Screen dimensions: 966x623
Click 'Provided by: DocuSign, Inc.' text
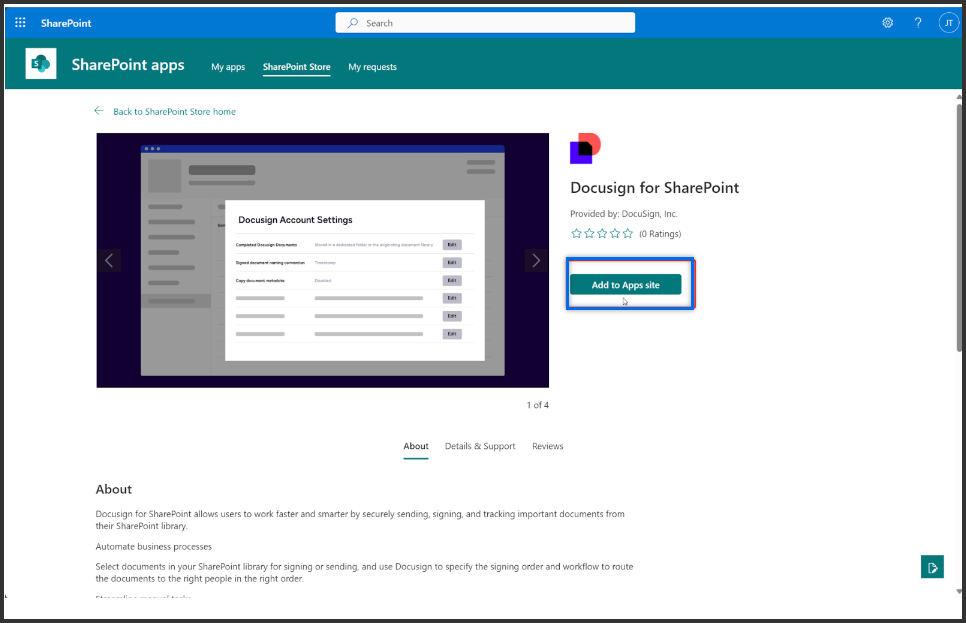point(623,214)
